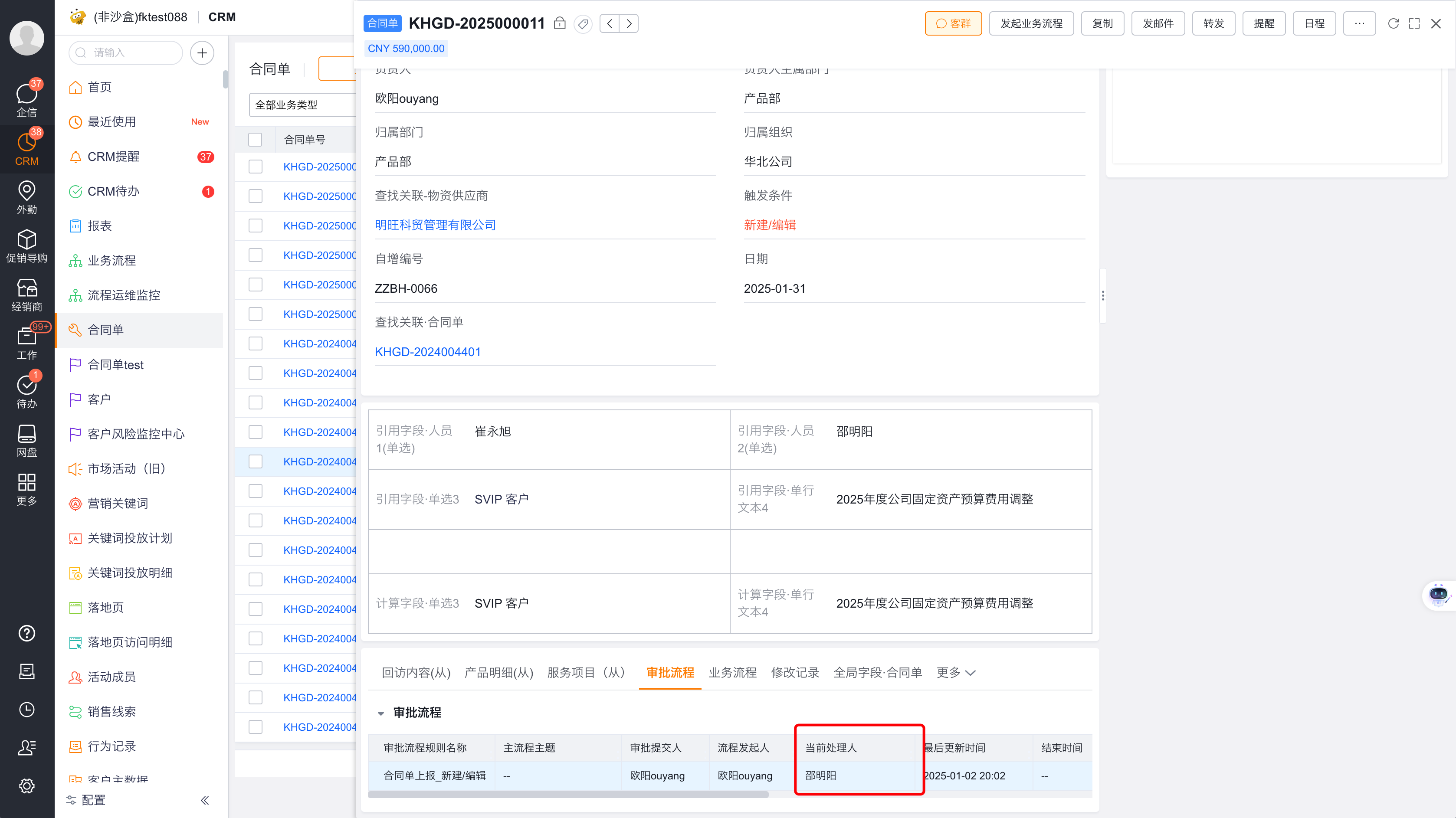Open the more actions ellipsis button
This screenshot has height=818, width=1456.
(1359, 23)
